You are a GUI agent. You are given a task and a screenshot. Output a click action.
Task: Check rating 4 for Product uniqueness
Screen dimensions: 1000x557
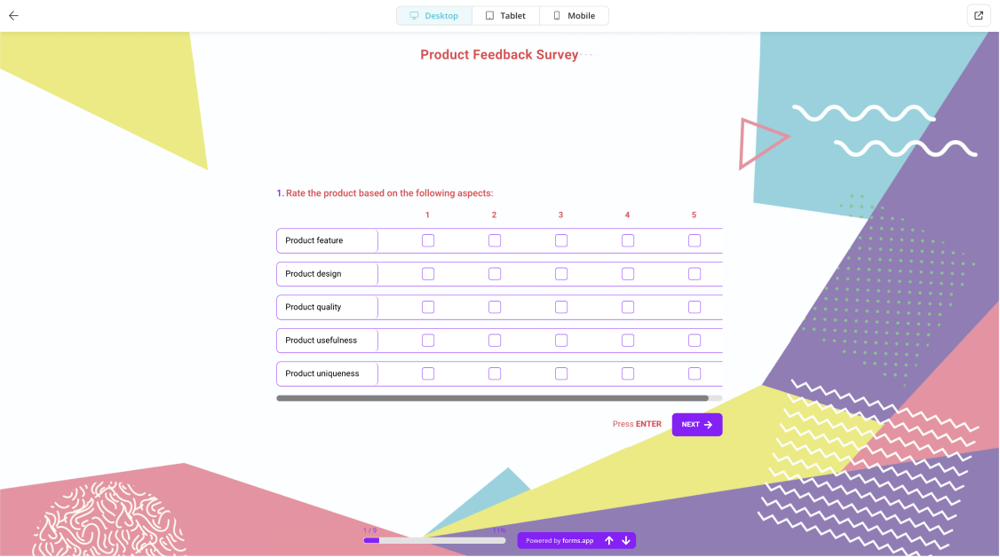628,374
